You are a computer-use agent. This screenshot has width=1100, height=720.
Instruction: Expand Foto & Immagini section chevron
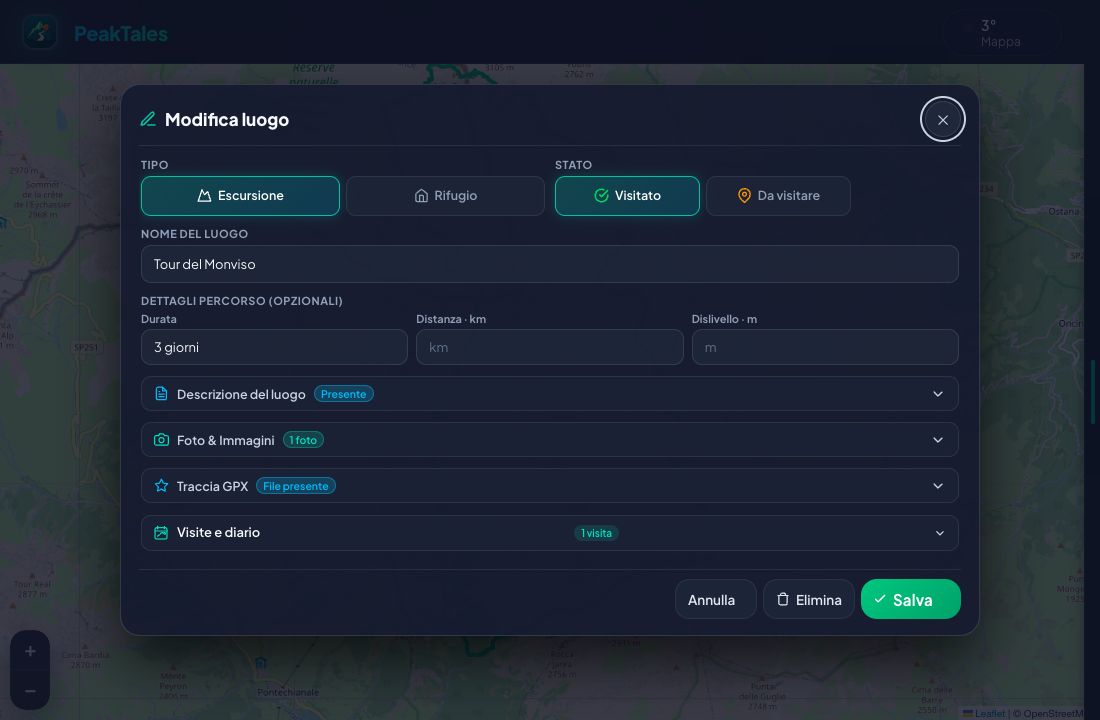pos(938,440)
